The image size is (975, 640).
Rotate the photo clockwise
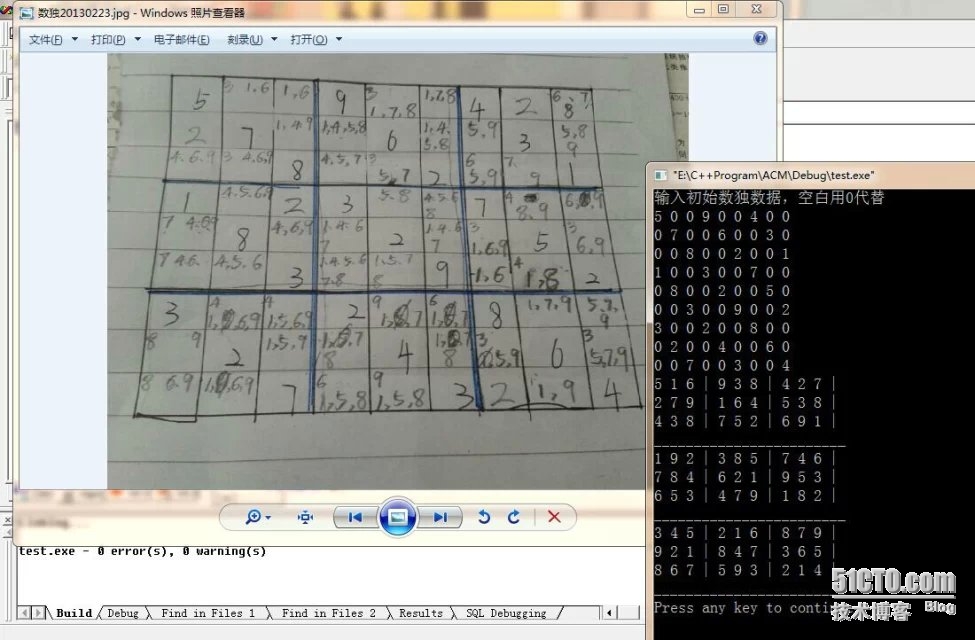[514, 517]
